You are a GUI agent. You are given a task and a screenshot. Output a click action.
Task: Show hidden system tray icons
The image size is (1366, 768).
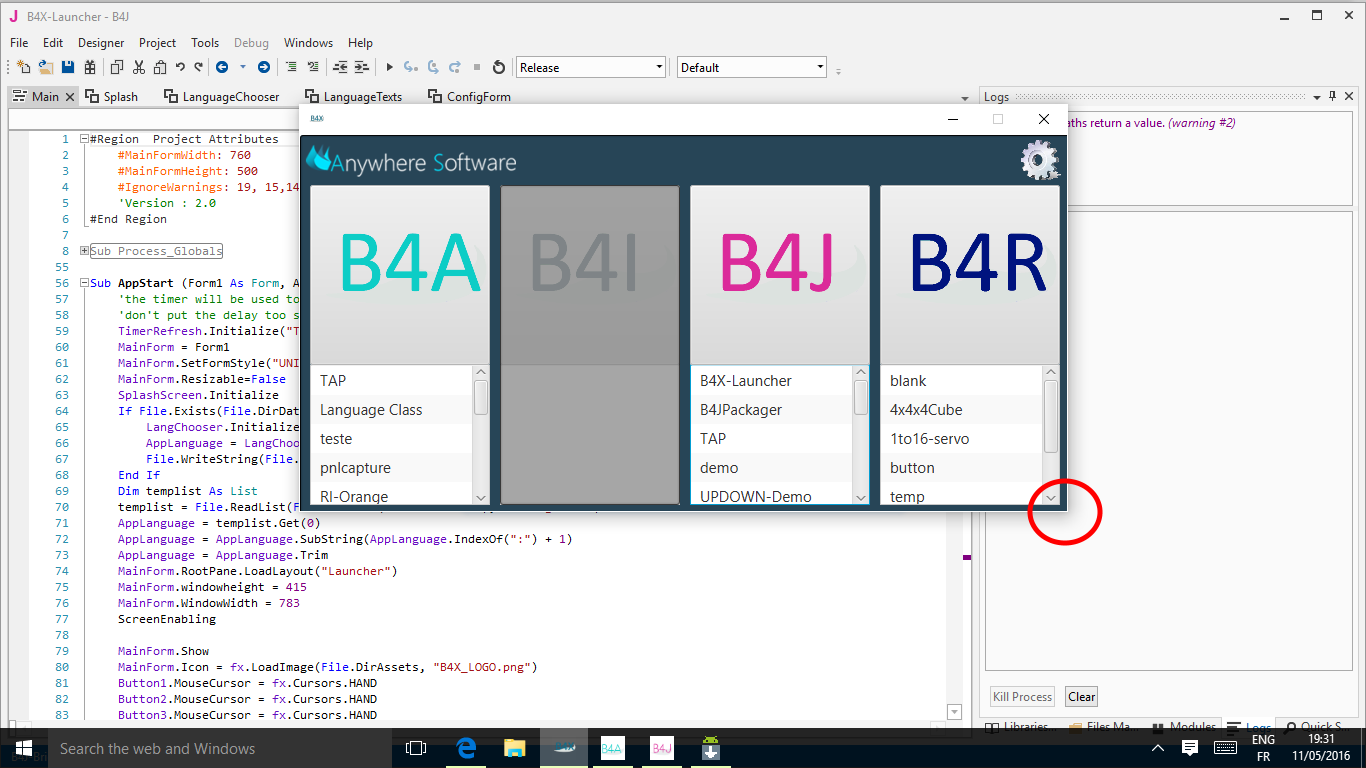pos(1158,748)
